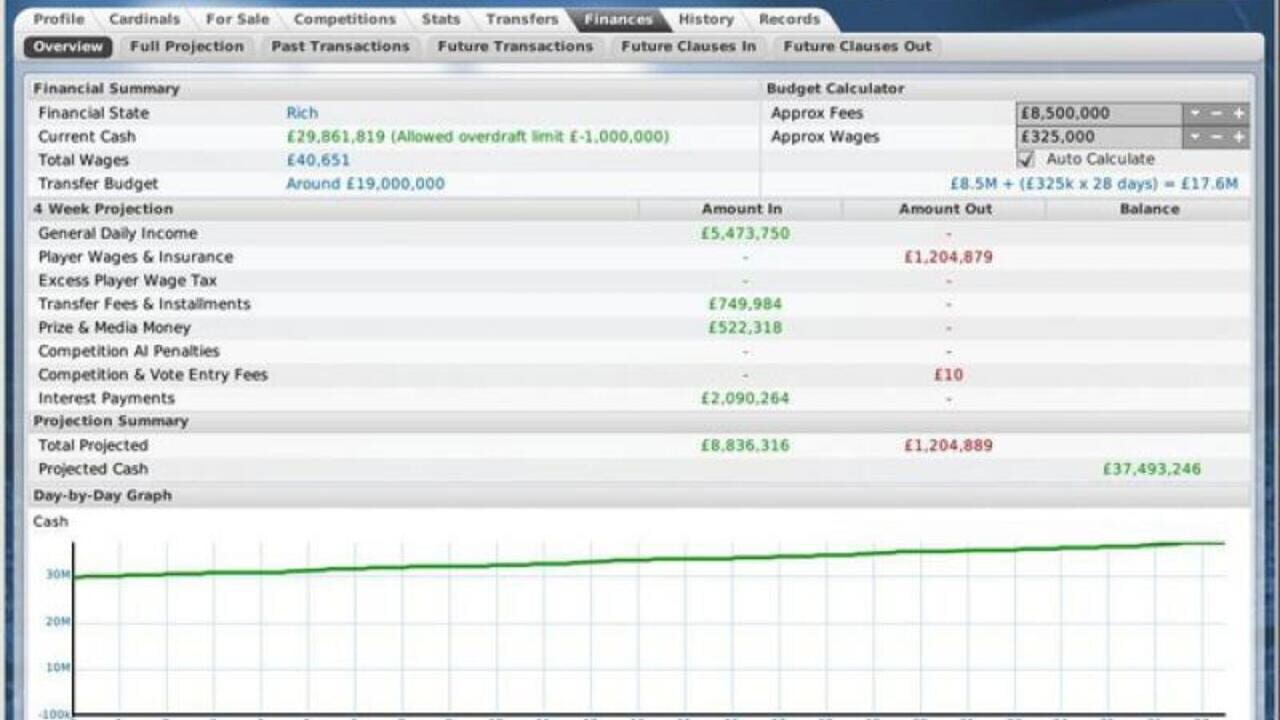Select the History tab
Image resolution: width=1280 pixels, height=720 pixels.
click(x=706, y=19)
